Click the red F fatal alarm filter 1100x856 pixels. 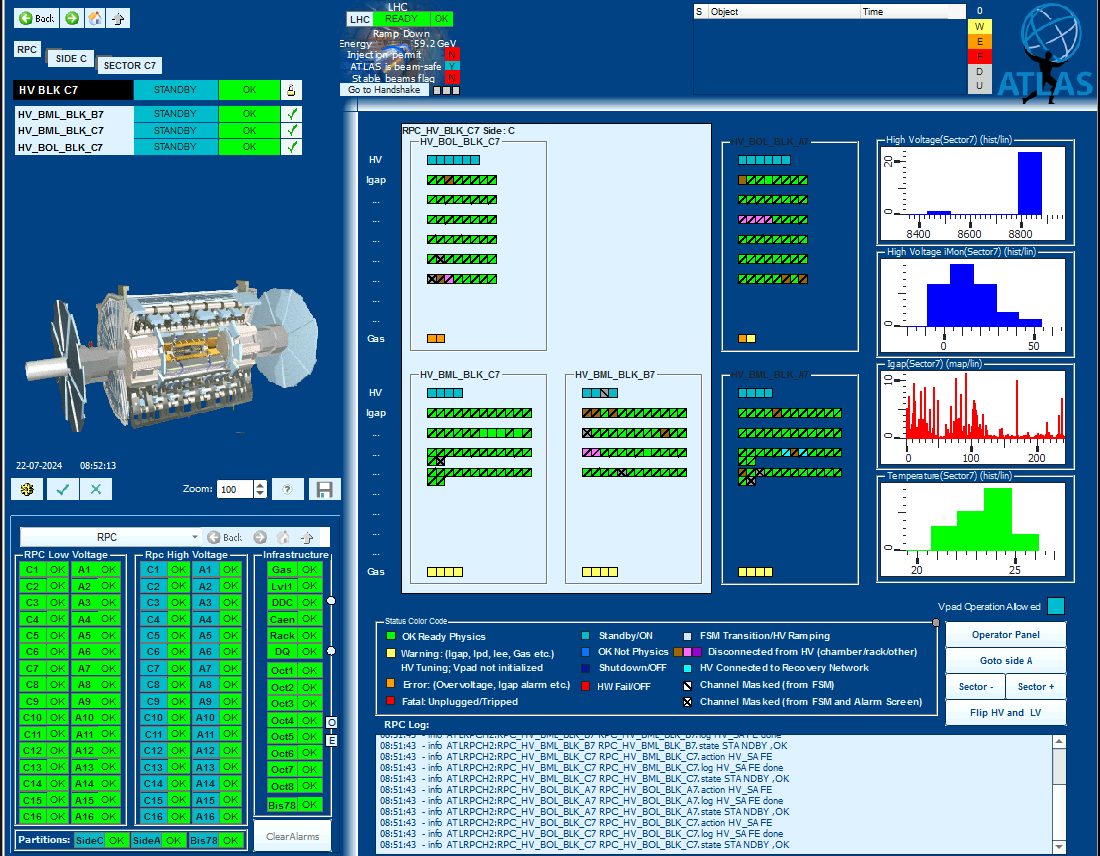(979, 56)
